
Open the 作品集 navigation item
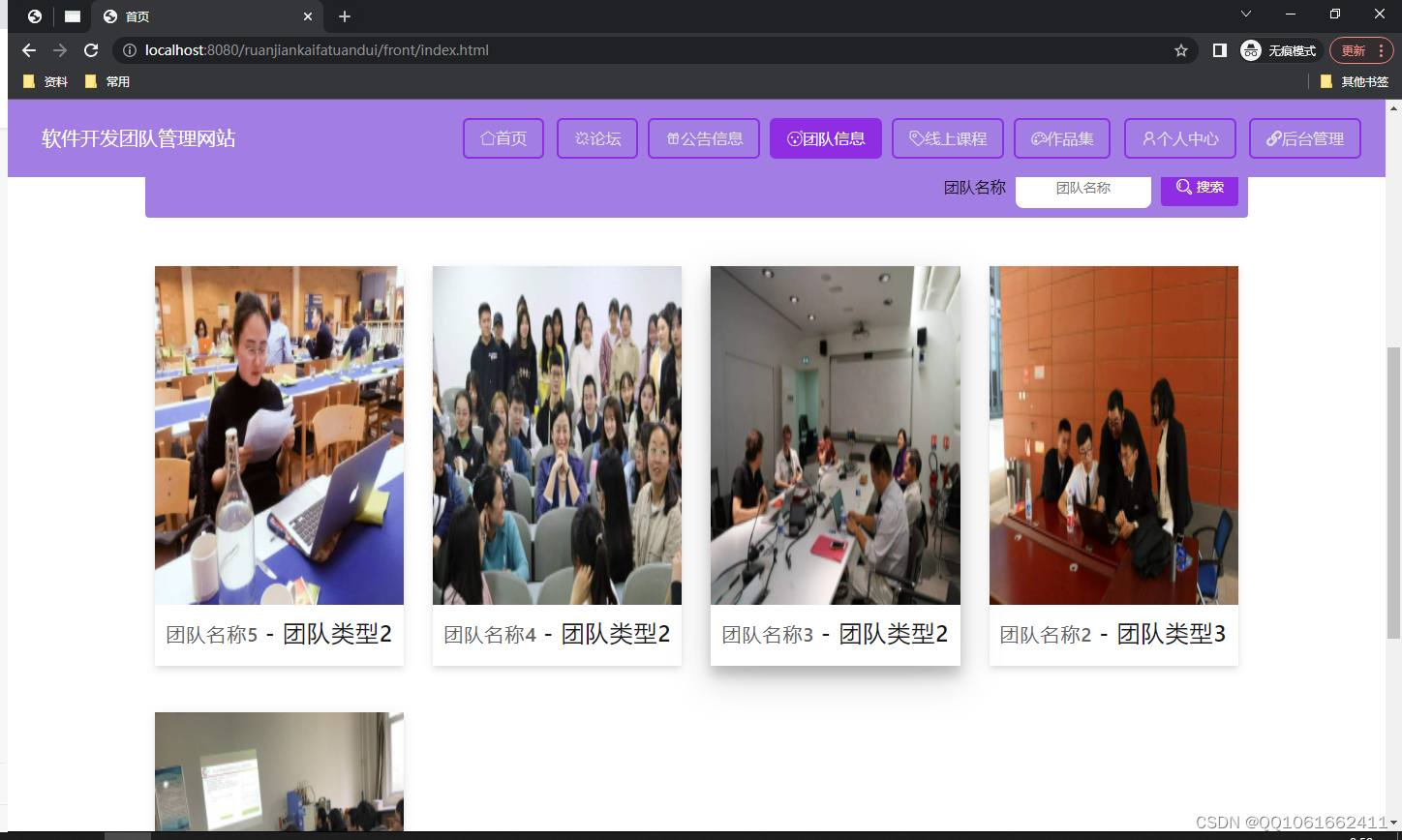point(1062,138)
